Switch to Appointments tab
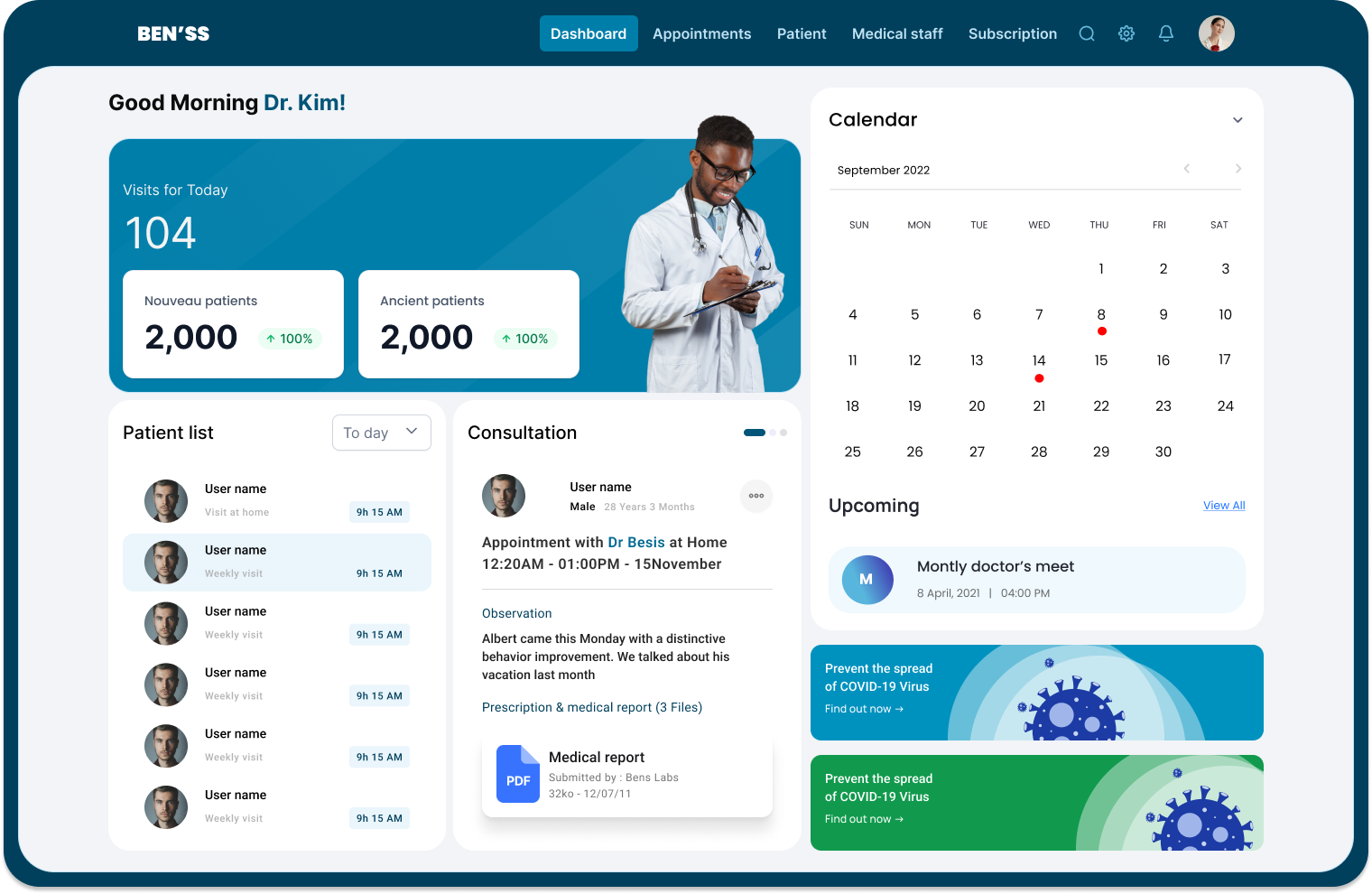1372x894 pixels. click(701, 33)
